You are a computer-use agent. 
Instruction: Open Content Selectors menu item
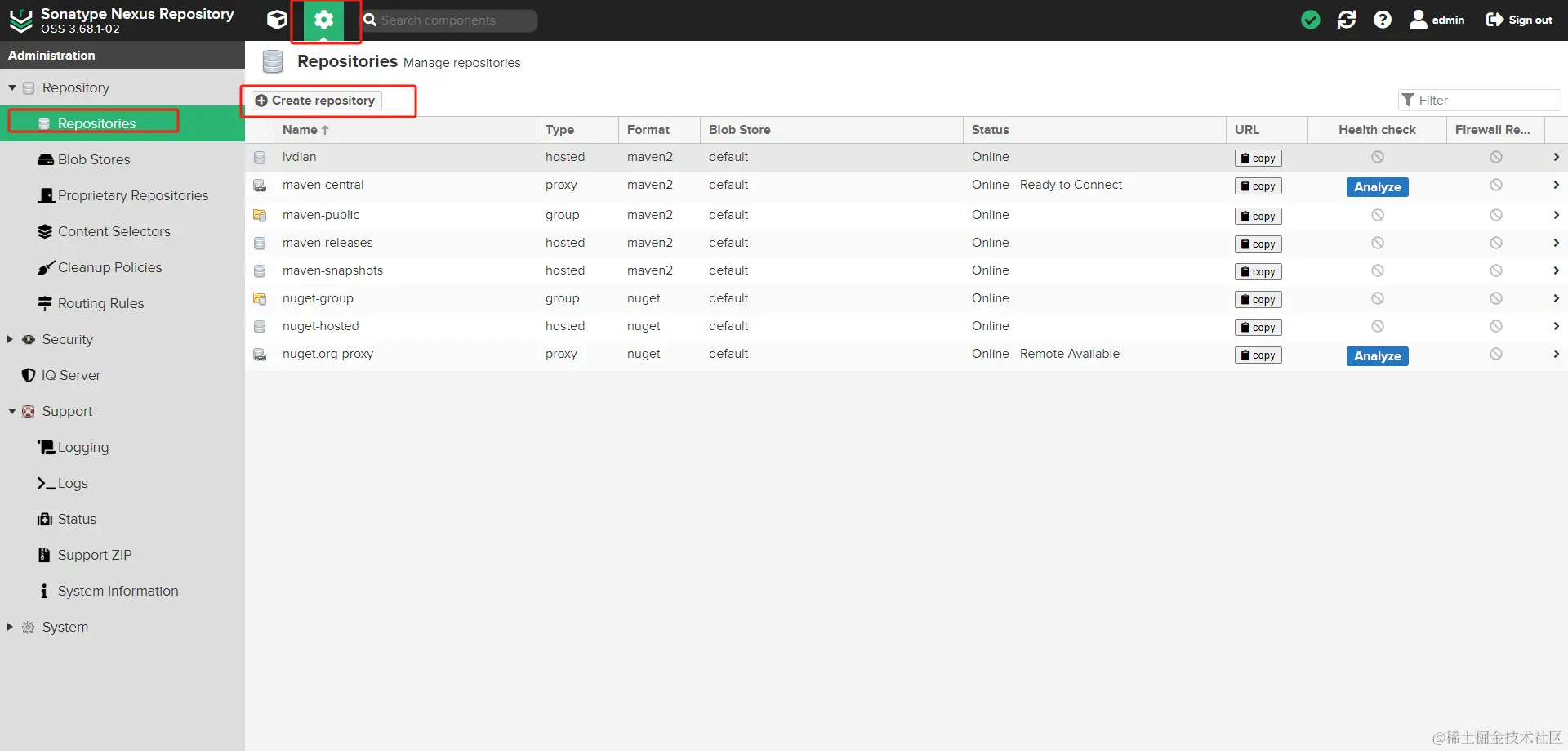click(x=122, y=231)
